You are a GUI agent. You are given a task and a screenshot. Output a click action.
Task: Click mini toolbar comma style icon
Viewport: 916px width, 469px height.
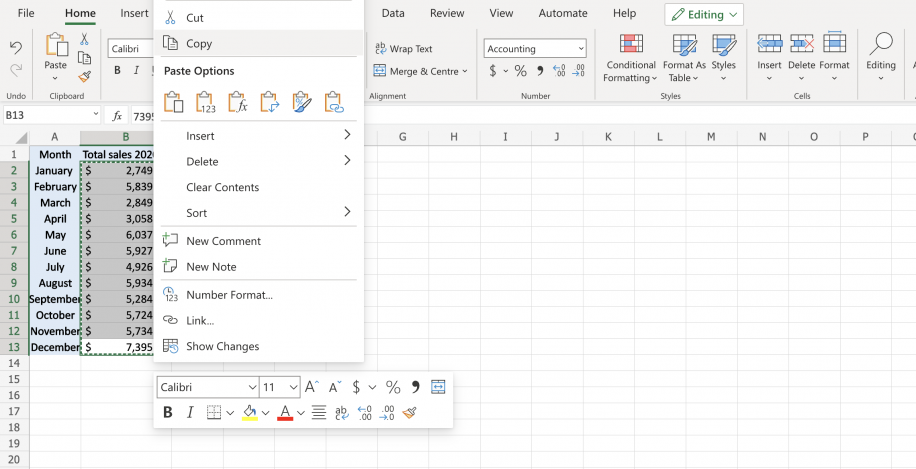point(415,387)
